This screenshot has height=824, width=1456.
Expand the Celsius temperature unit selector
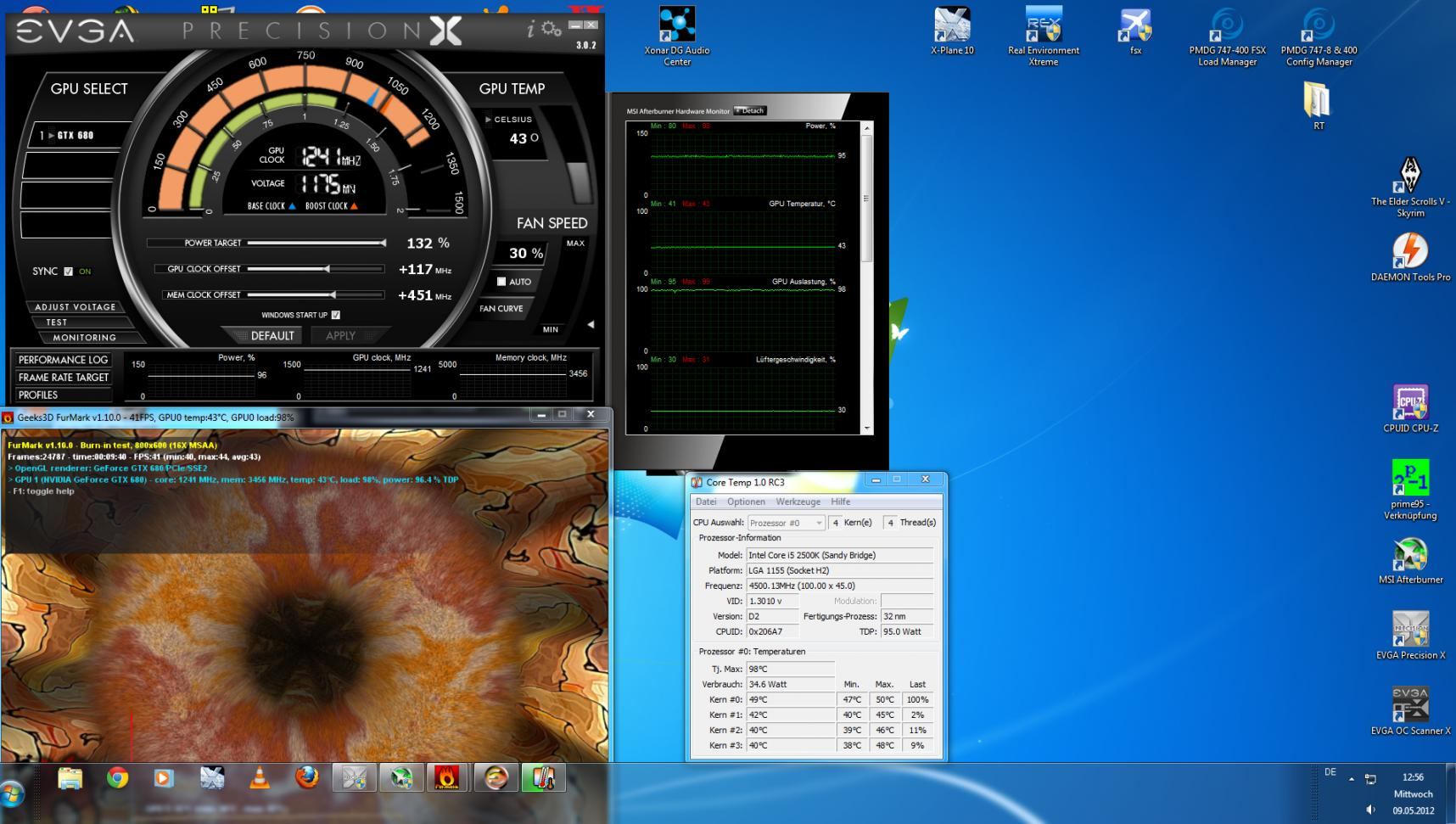pyautogui.click(x=488, y=120)
